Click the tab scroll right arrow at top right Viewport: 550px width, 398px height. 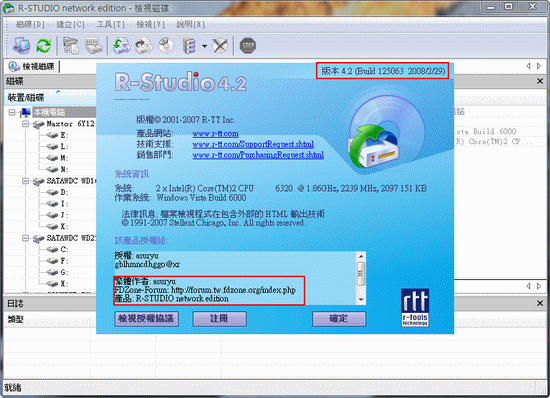click(539, 66)
